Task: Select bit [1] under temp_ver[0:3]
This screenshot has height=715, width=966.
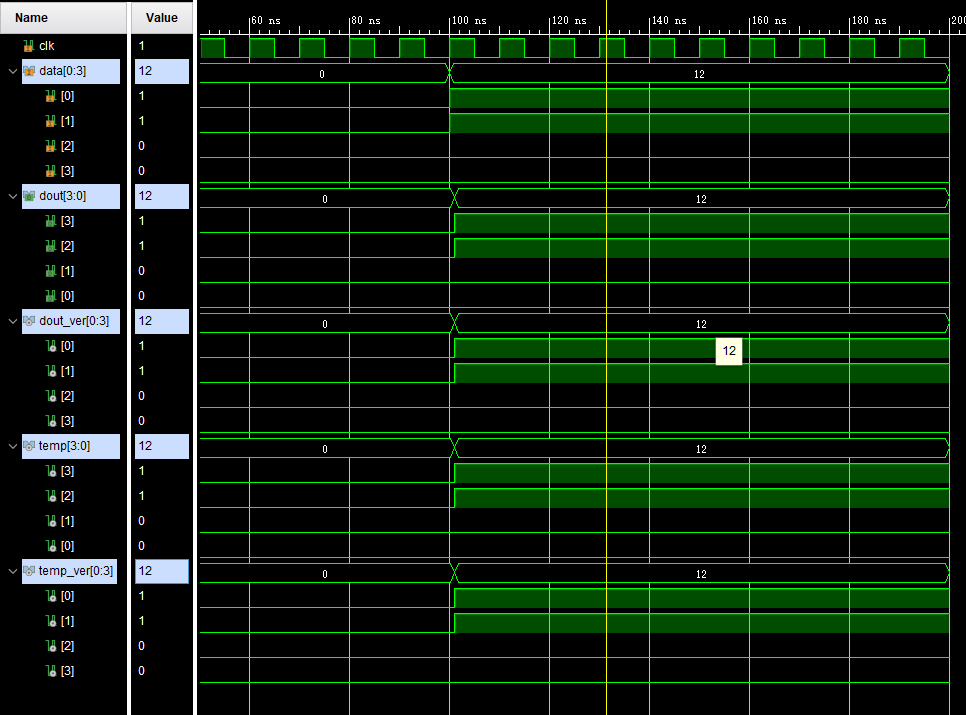Action: (x=67, y=621)
